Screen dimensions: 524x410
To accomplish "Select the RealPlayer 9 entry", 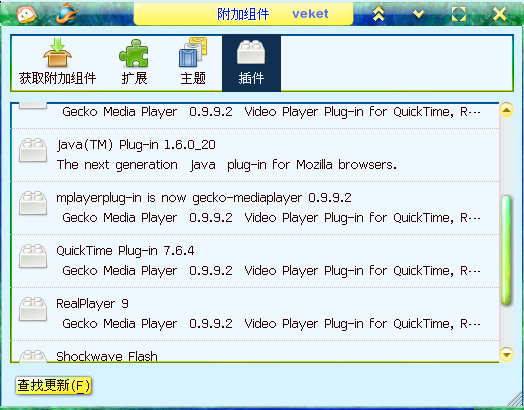I will pos(255,314).
